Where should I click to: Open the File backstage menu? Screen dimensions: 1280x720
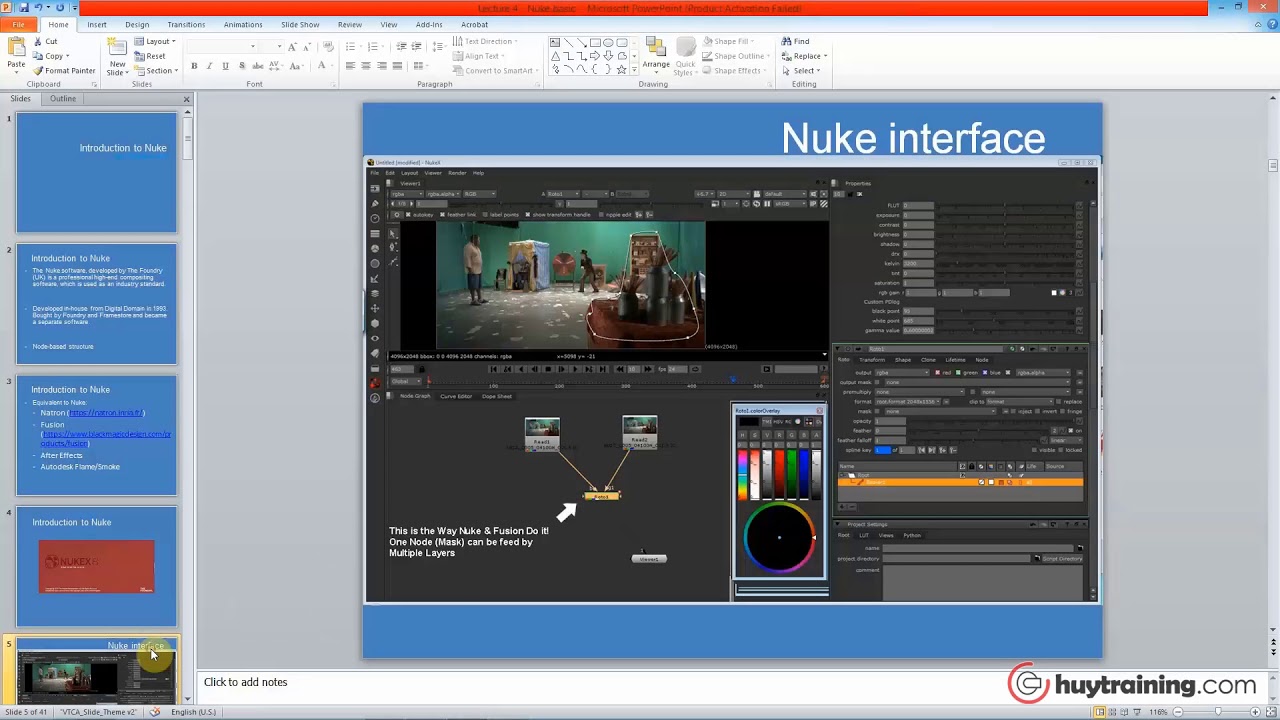18,24
